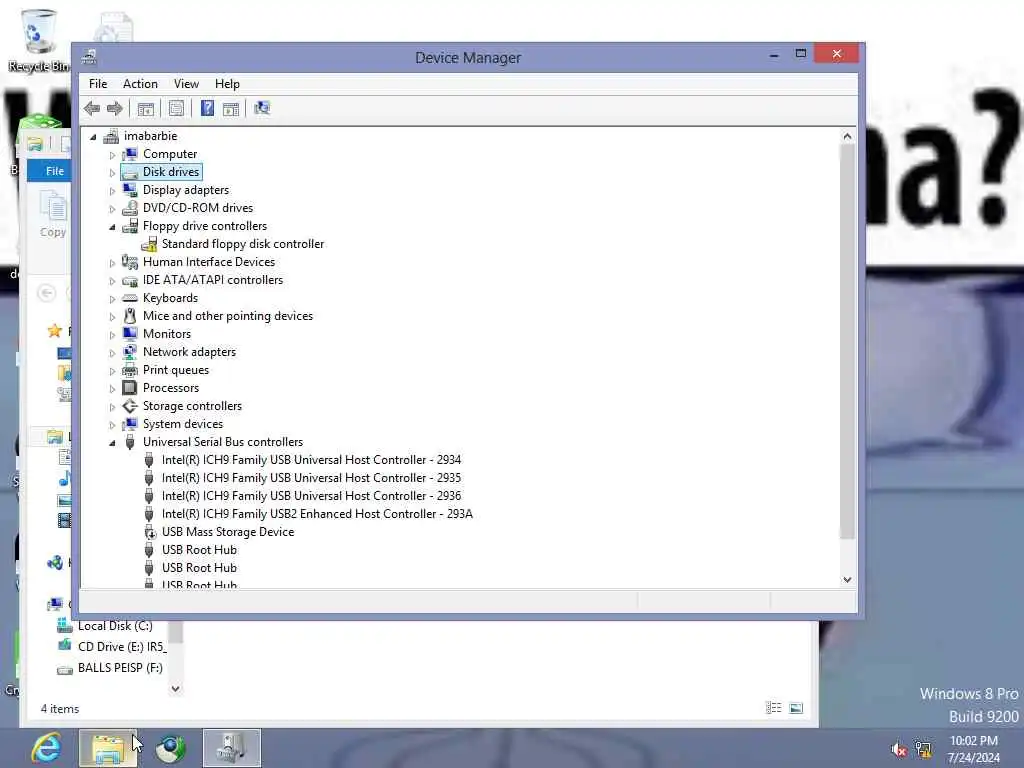The width and height of the screenshot is (1024, 768).
Task: Click the Network adapters icon
Action: (130, 352)
